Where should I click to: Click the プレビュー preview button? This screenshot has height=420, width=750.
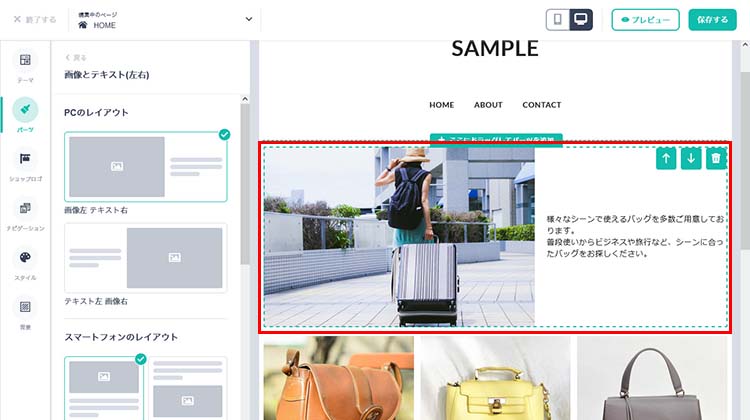tap(645, 20)
